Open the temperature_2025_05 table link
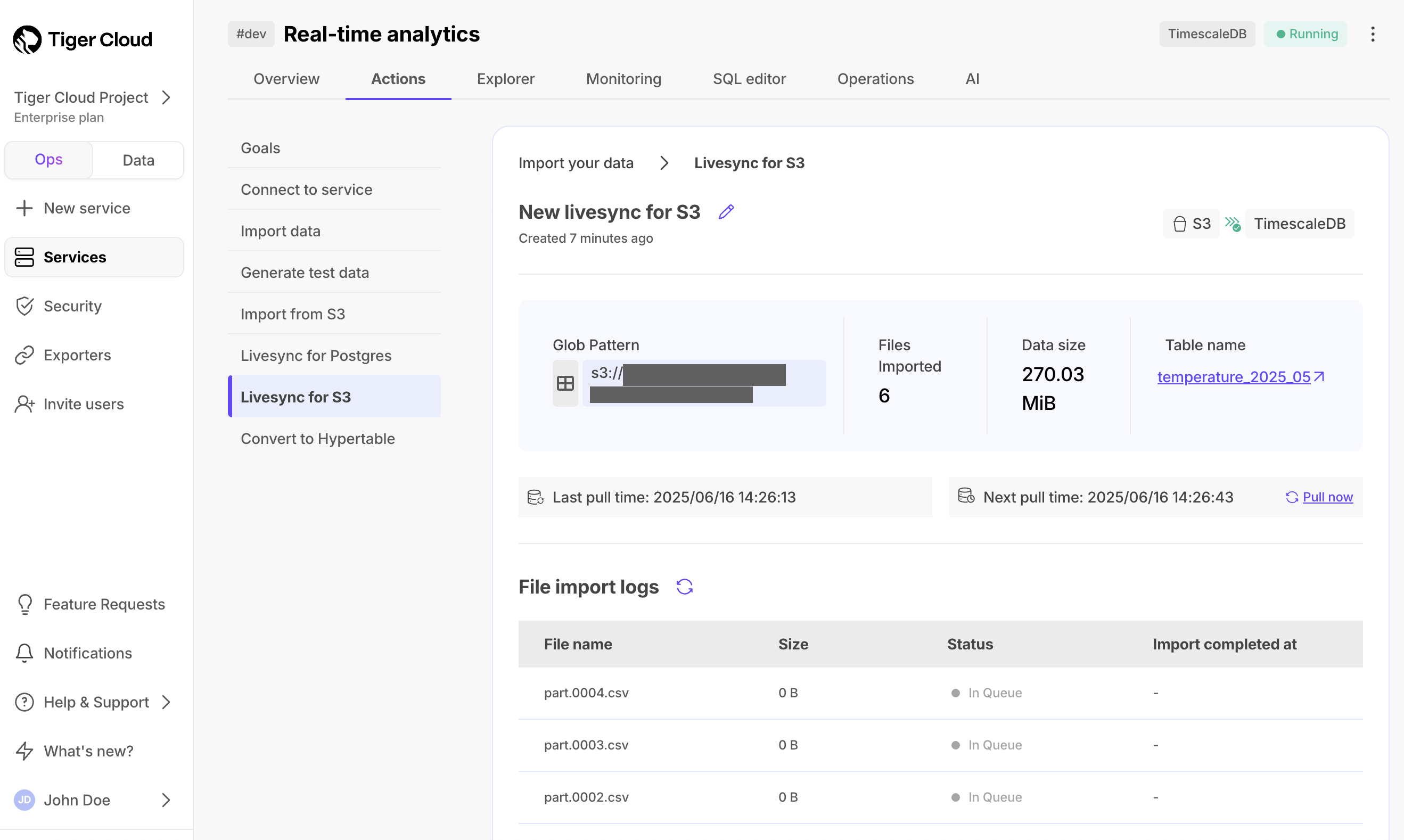Screen dimensions: 1404x840 (x=1234, y=377)
